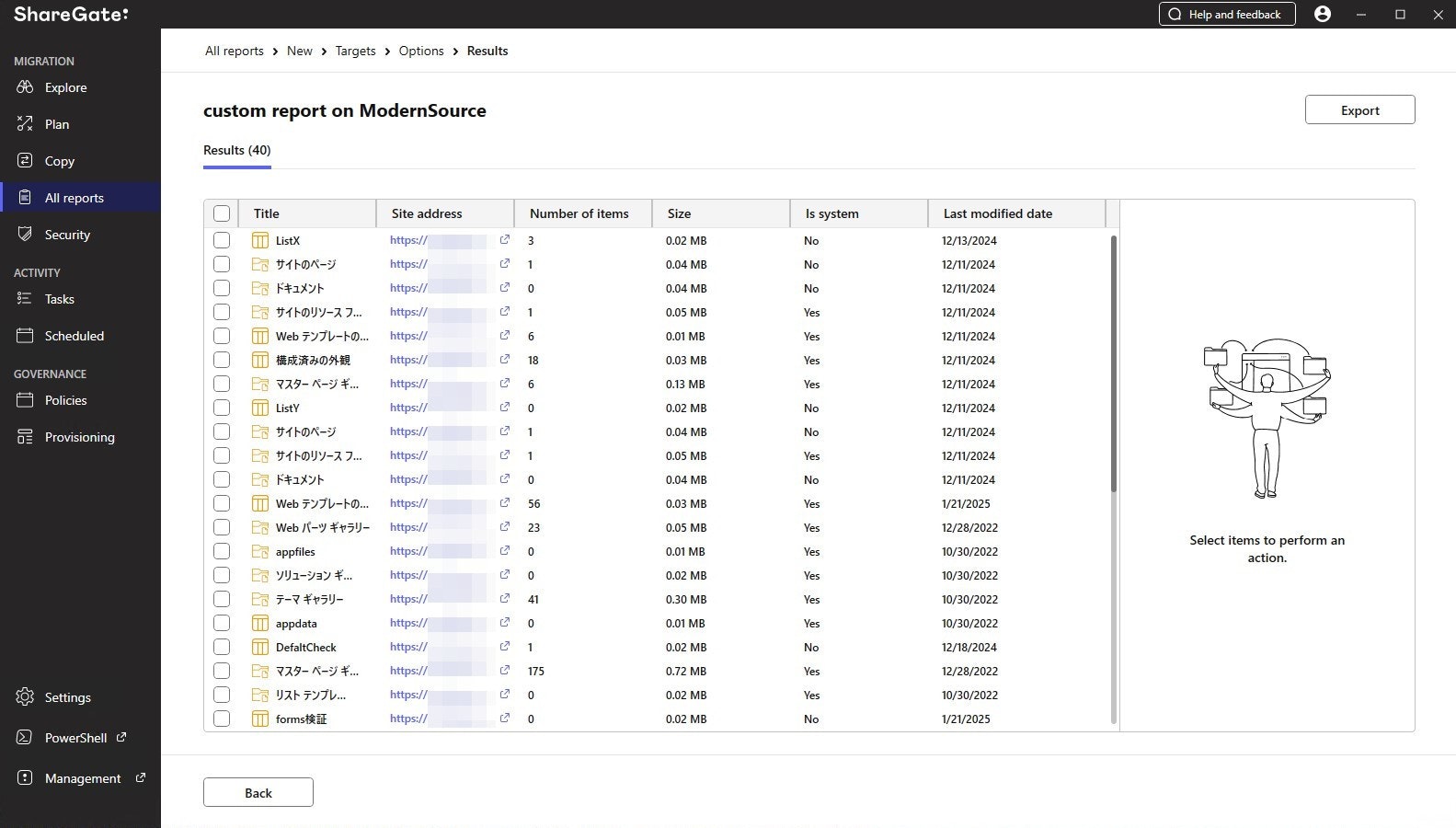Go to the Targets breadcrumb step
This screenshot has width=1456, height=828.
356,51
